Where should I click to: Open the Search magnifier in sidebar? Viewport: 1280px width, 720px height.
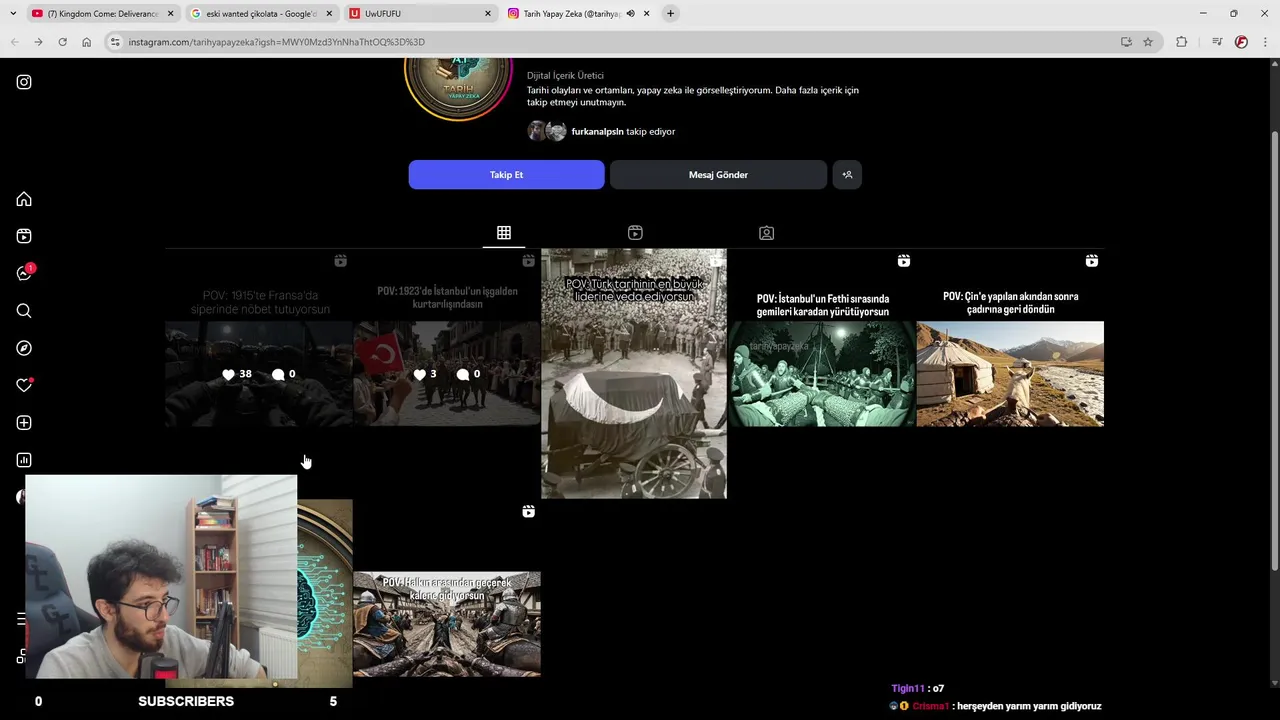24,311
